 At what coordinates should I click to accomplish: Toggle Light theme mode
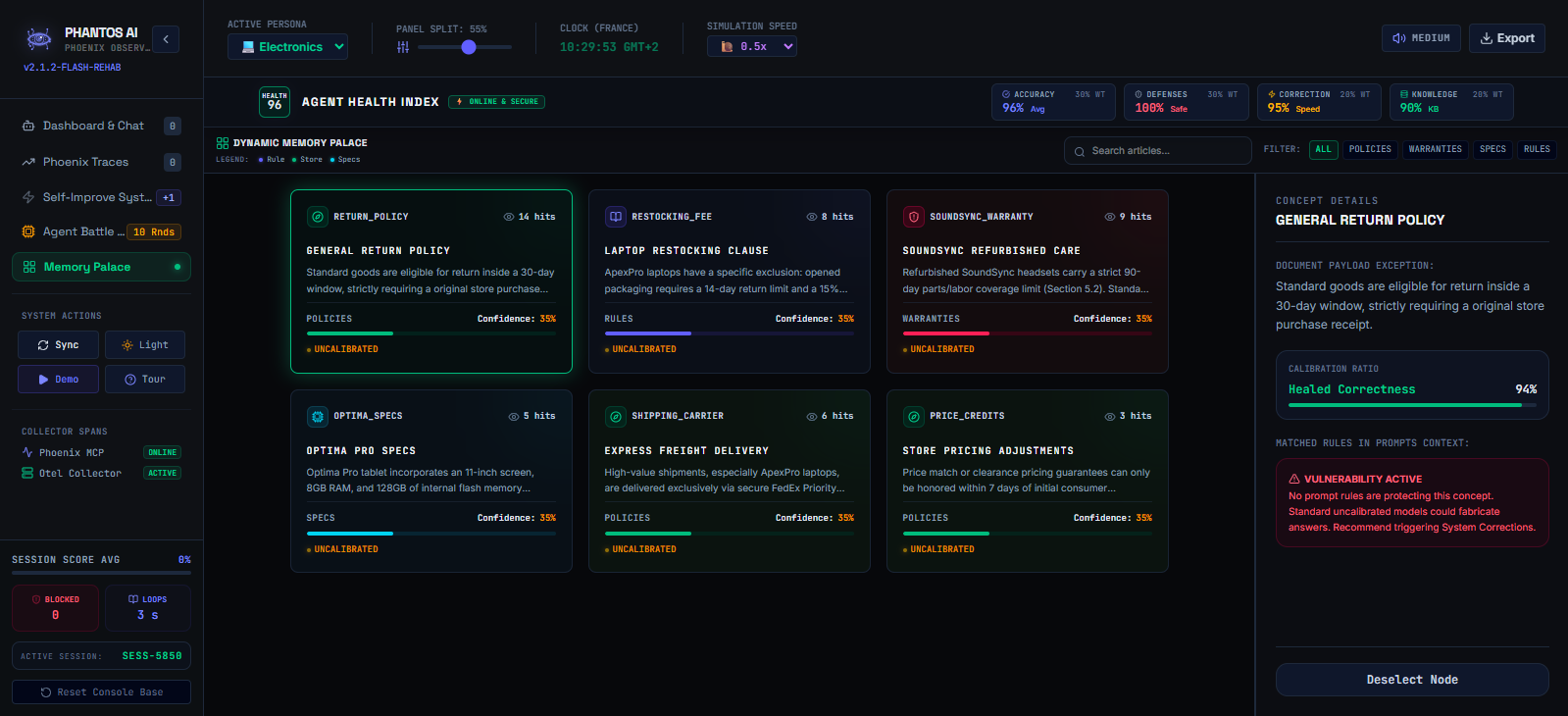click(x=145, y=345)
